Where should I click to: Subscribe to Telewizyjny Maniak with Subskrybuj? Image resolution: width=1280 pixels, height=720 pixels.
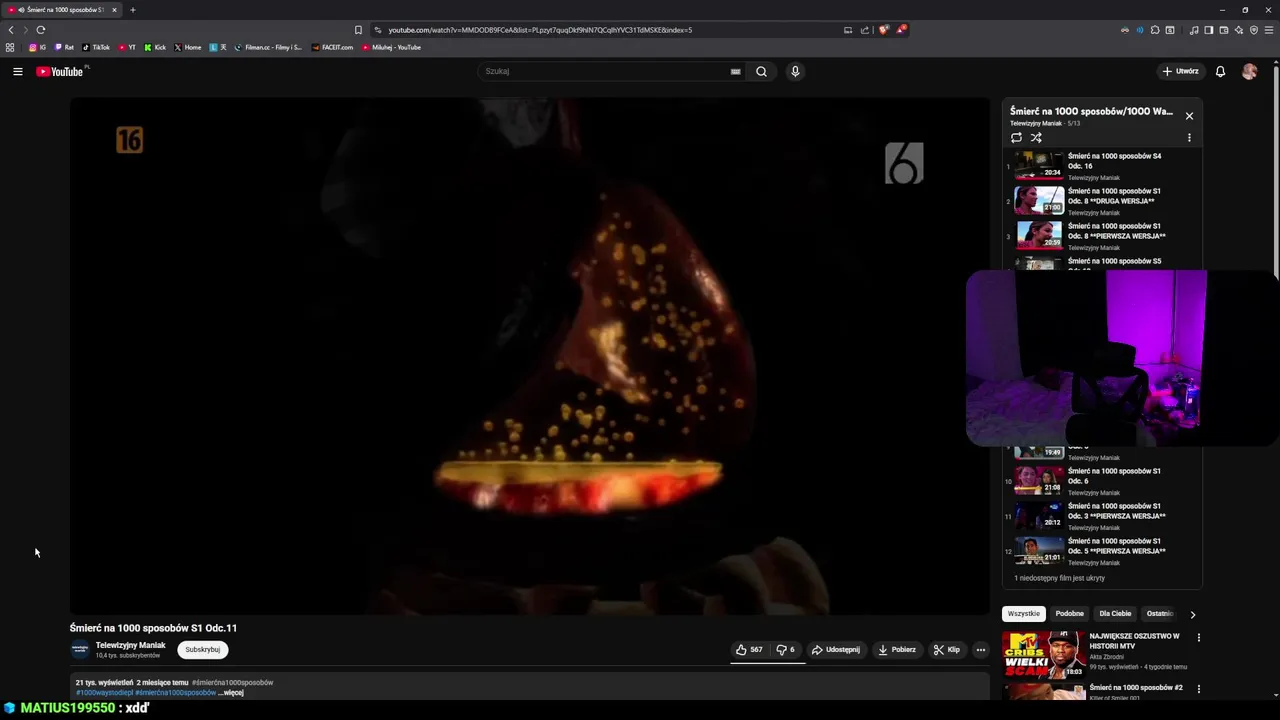(202, 649)
